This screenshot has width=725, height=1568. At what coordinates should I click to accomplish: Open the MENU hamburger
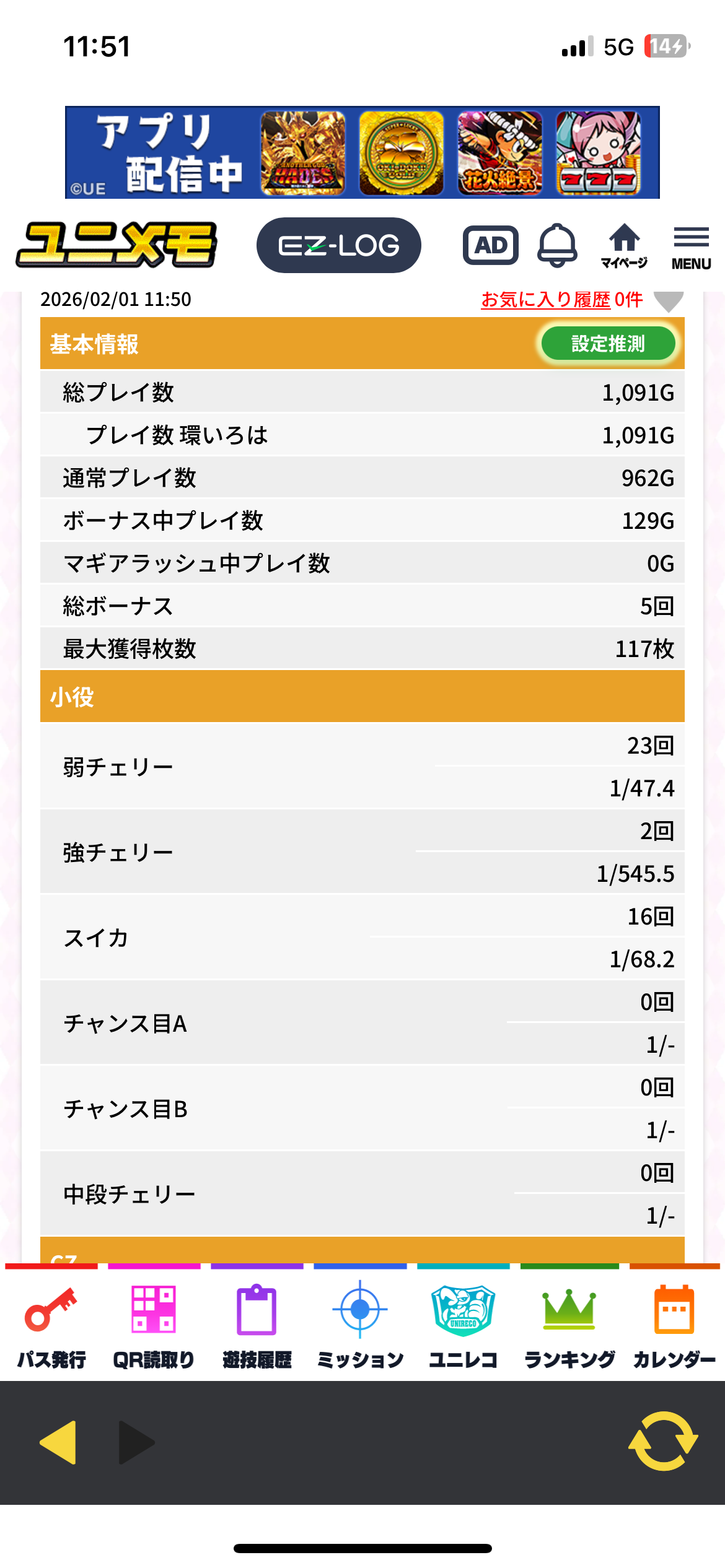tap(691, 246)
